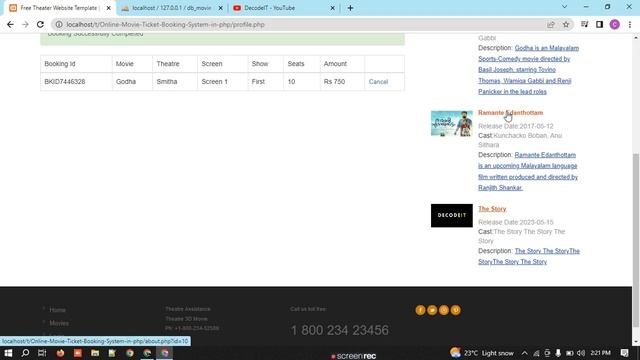The height and width of the screenshot is (360, 640).
Task: Open Chrome's three-dot menu
Action: click(630, 24)
